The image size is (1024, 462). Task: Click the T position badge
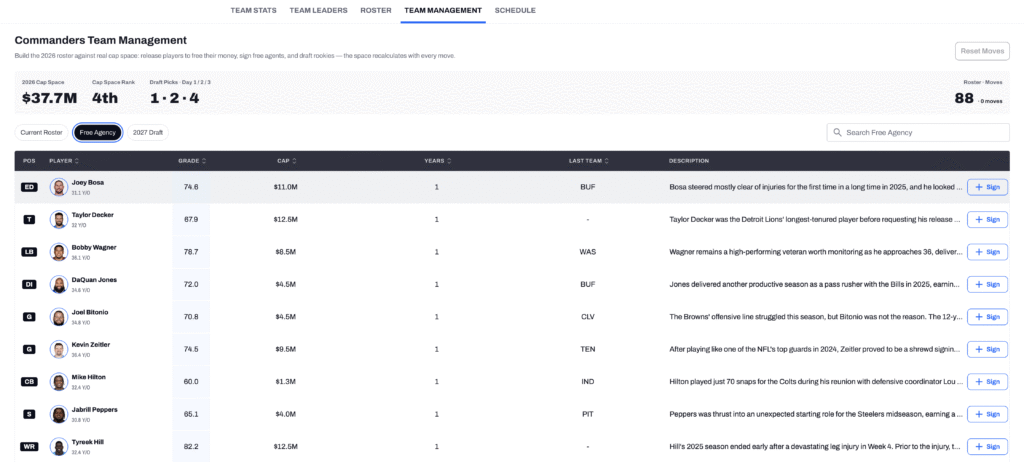click(x=29, y=220)
